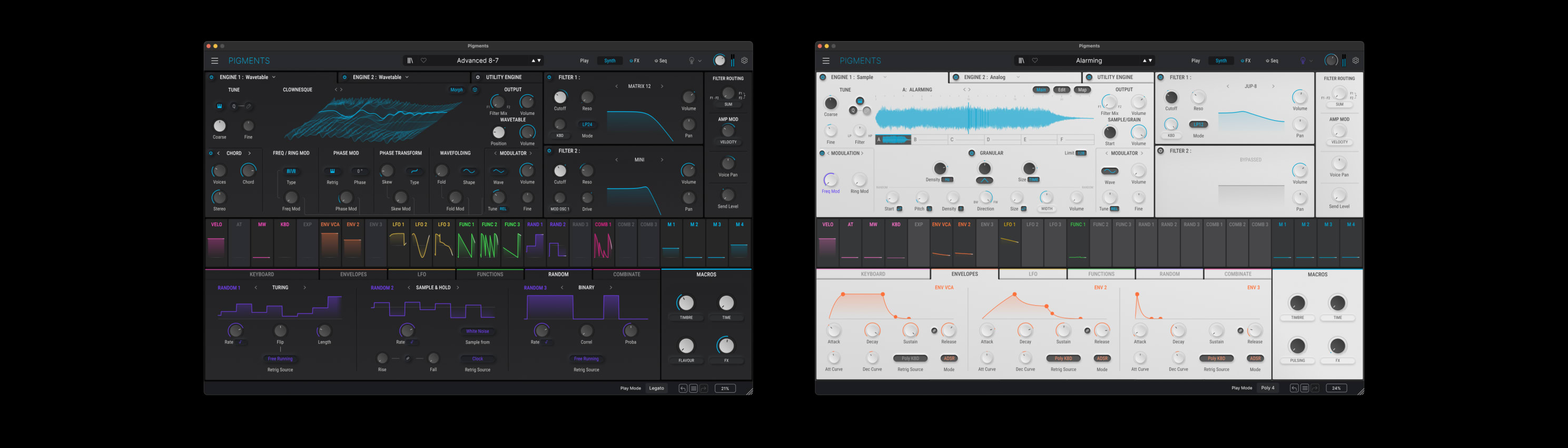This screenshot has width=1568, height=448.
Task: Click the Phase Transform Type curve icon
Action: point(415,171)
